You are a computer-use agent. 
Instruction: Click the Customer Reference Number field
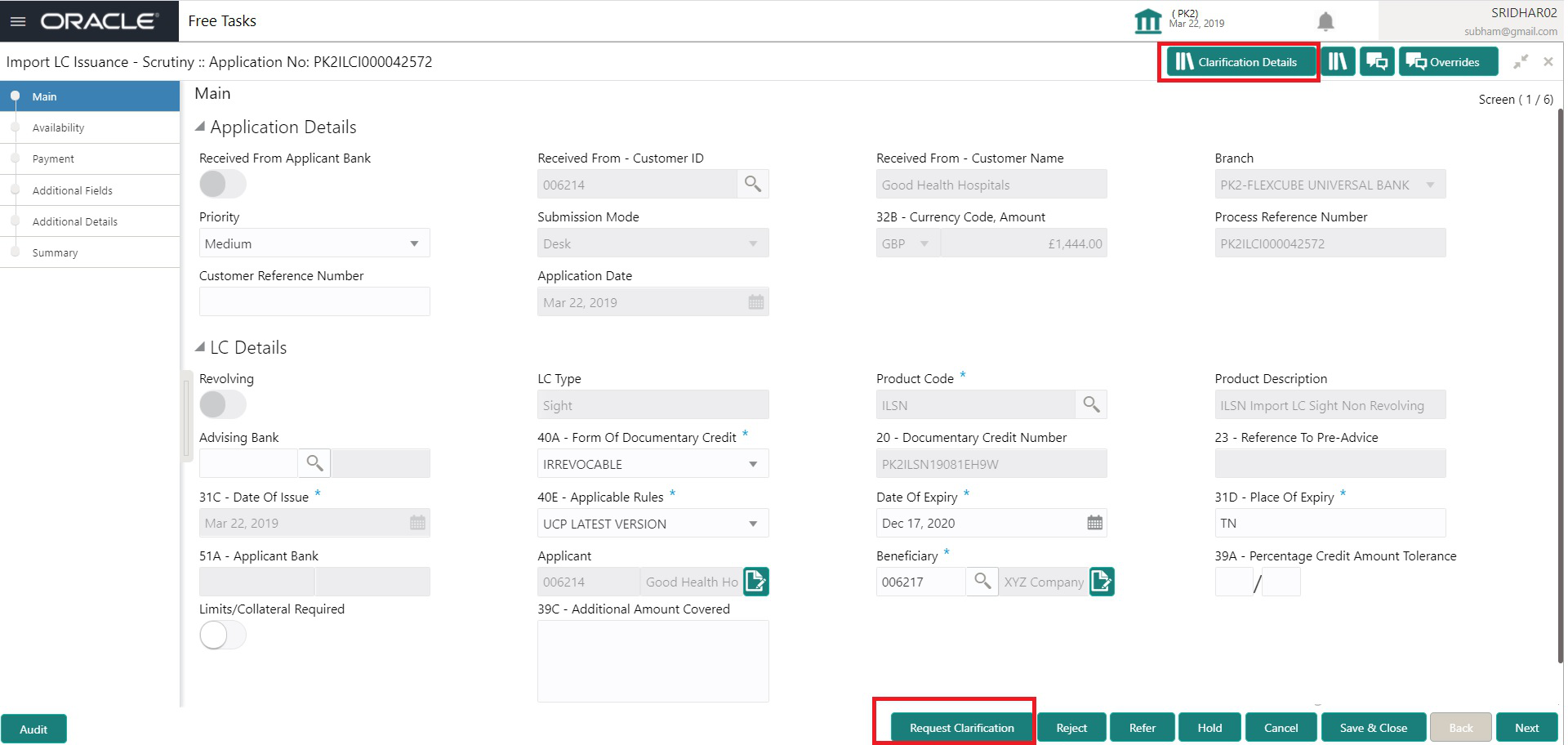pos(314,301)
